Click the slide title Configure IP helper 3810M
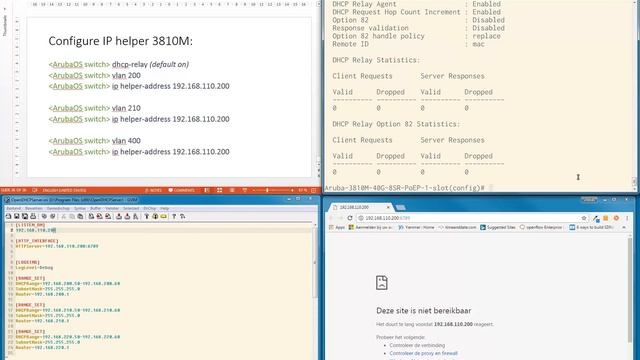This screenshot has height=360, width=640. [x=120, y=41]
